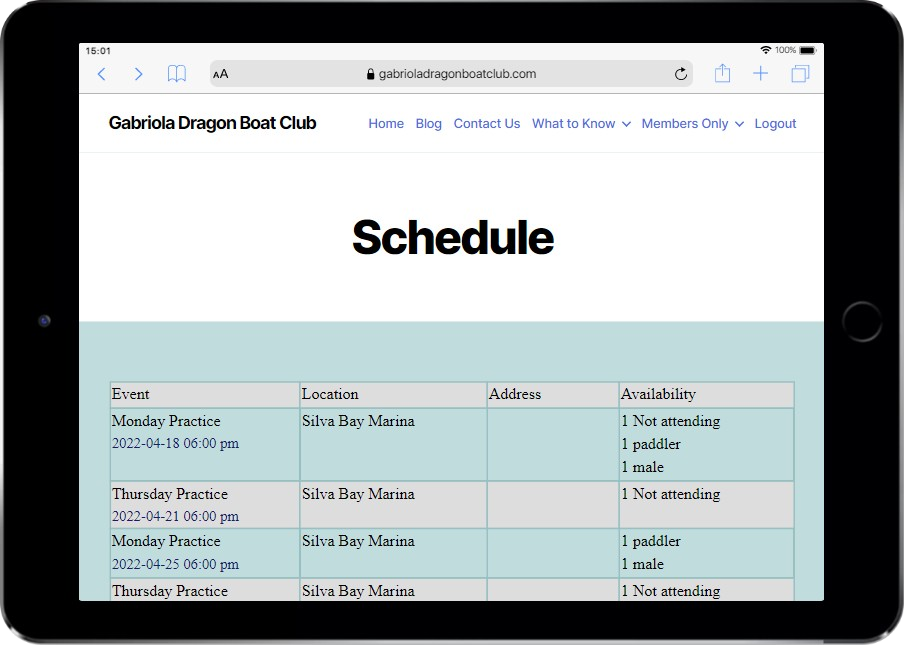Select the gabrioladragonboatclub.com address field

tap(451, 74)
